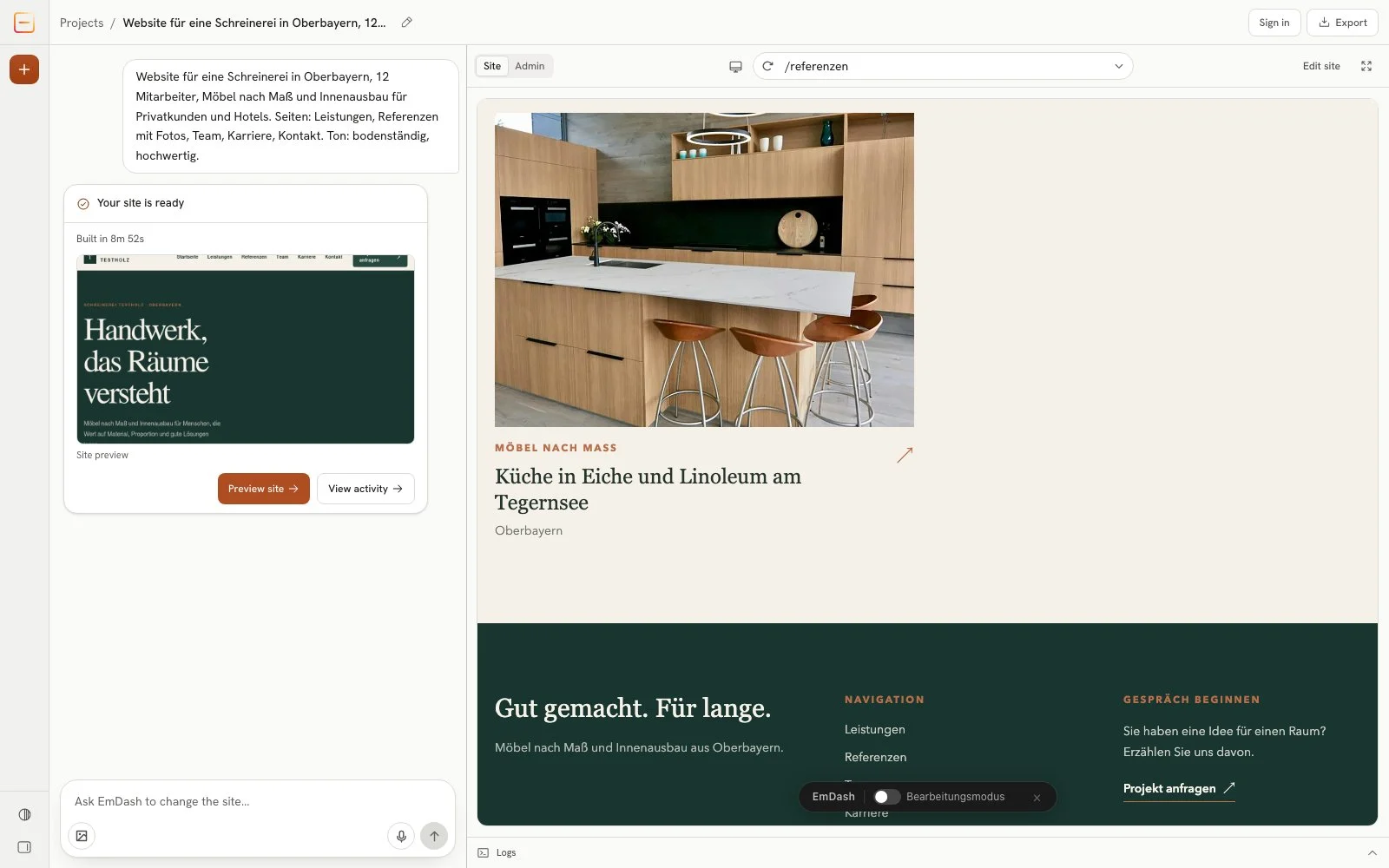
Task: Click Edit site
Action: coord(1321,66)
